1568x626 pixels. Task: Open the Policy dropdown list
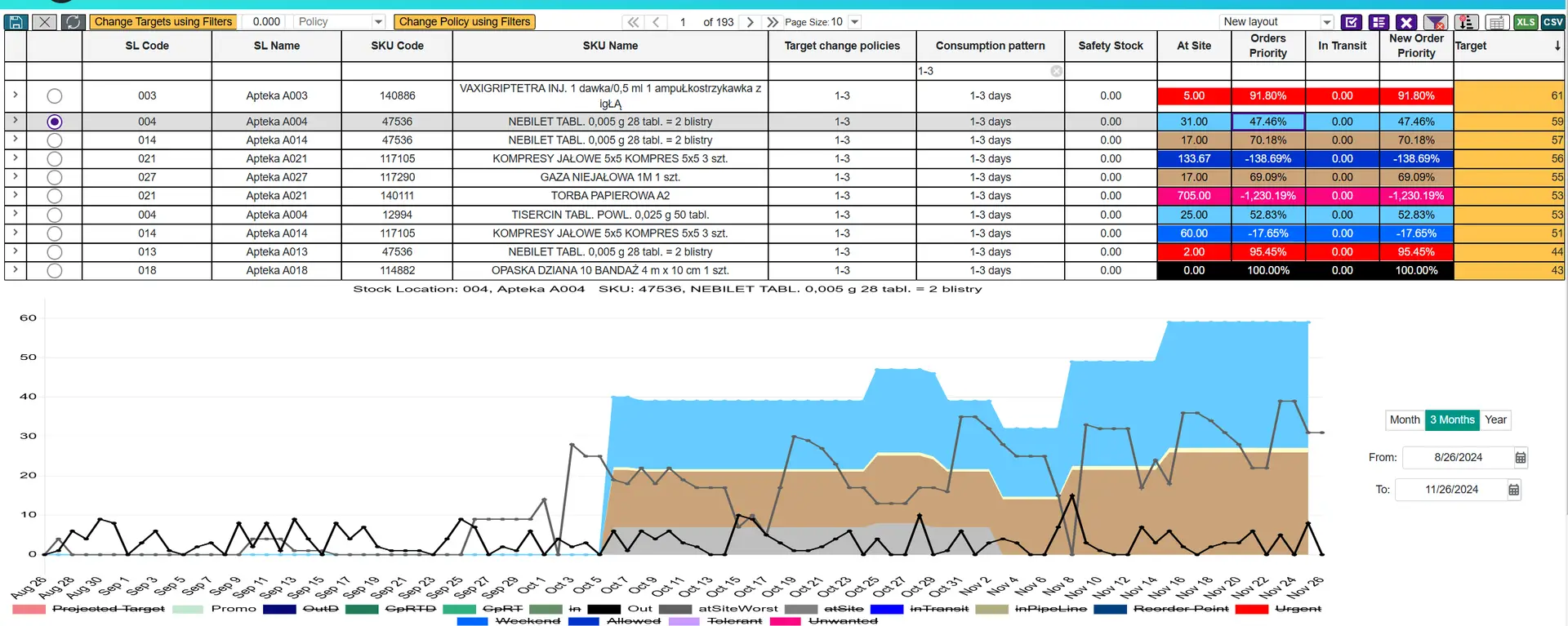tap(378, 22)
